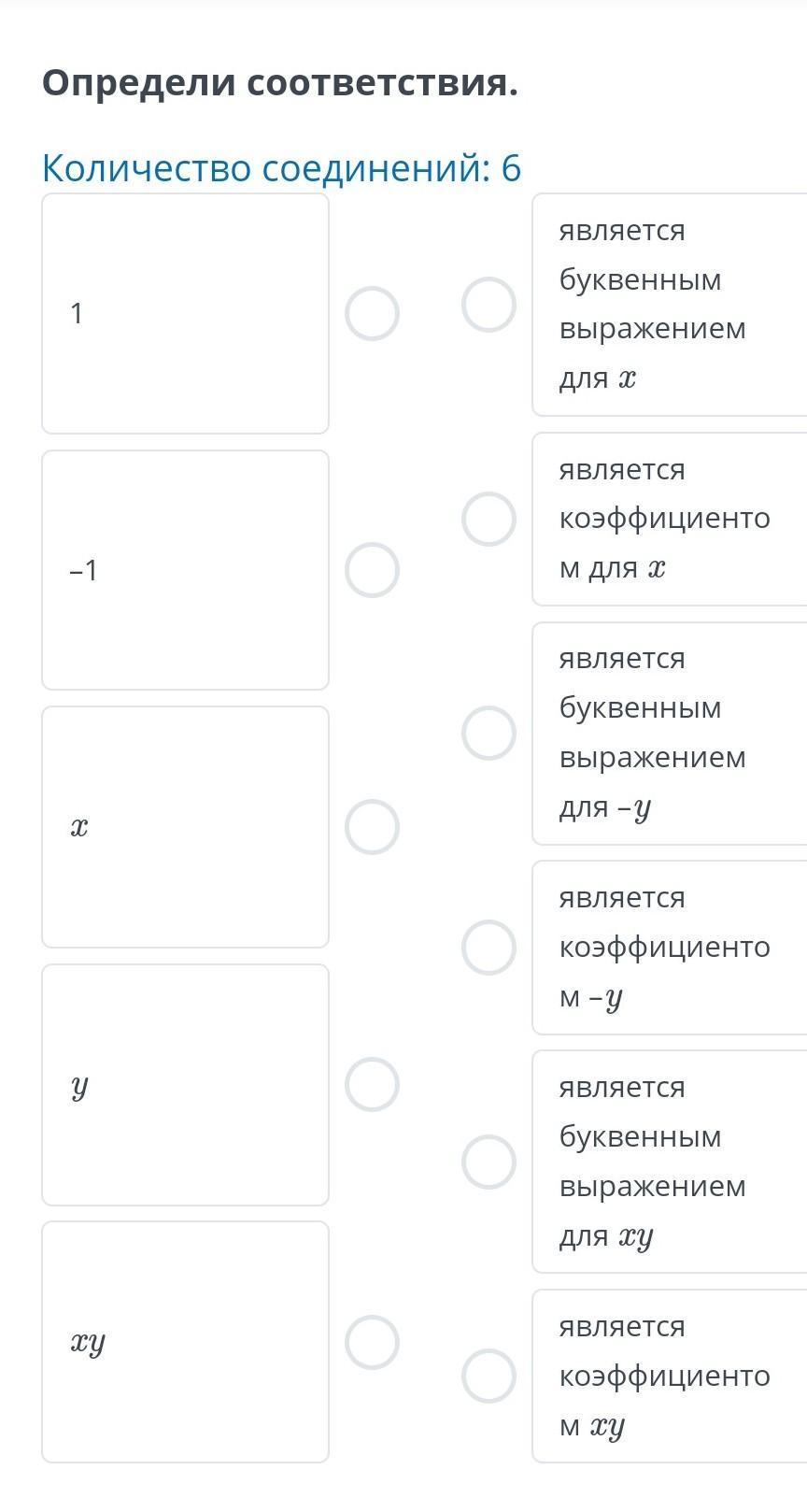This screenshot has height=1512, width=807.
Task: Click the left card labeled 1
Action: coord(185,313)
